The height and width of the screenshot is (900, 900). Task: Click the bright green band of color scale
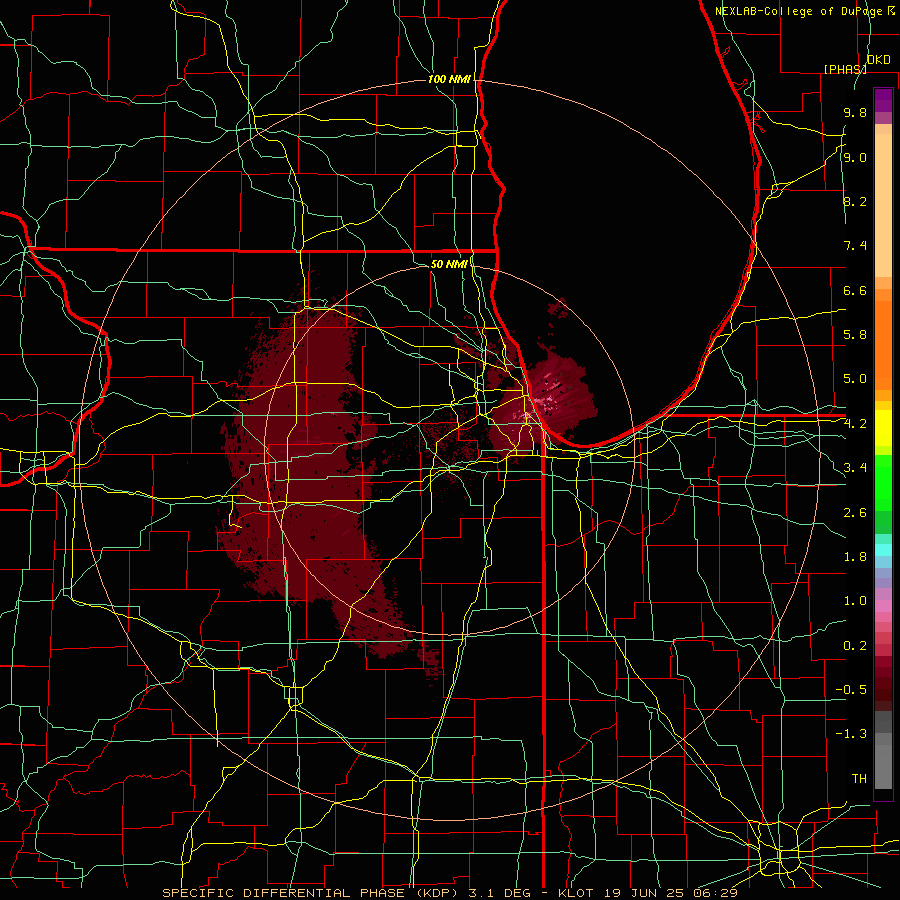pyautogui.click(x=883, y=483)
